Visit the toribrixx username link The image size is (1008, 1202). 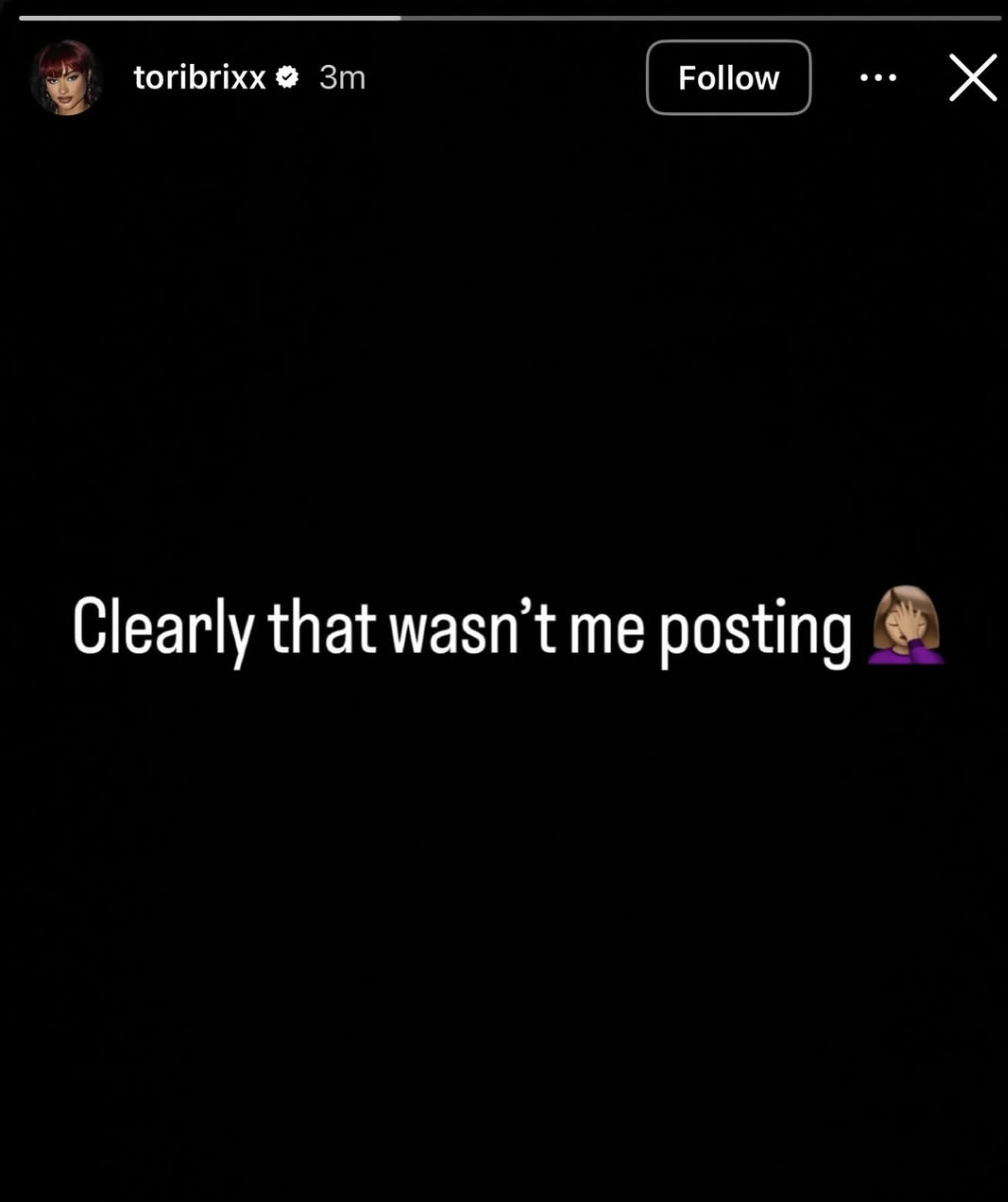199,78
